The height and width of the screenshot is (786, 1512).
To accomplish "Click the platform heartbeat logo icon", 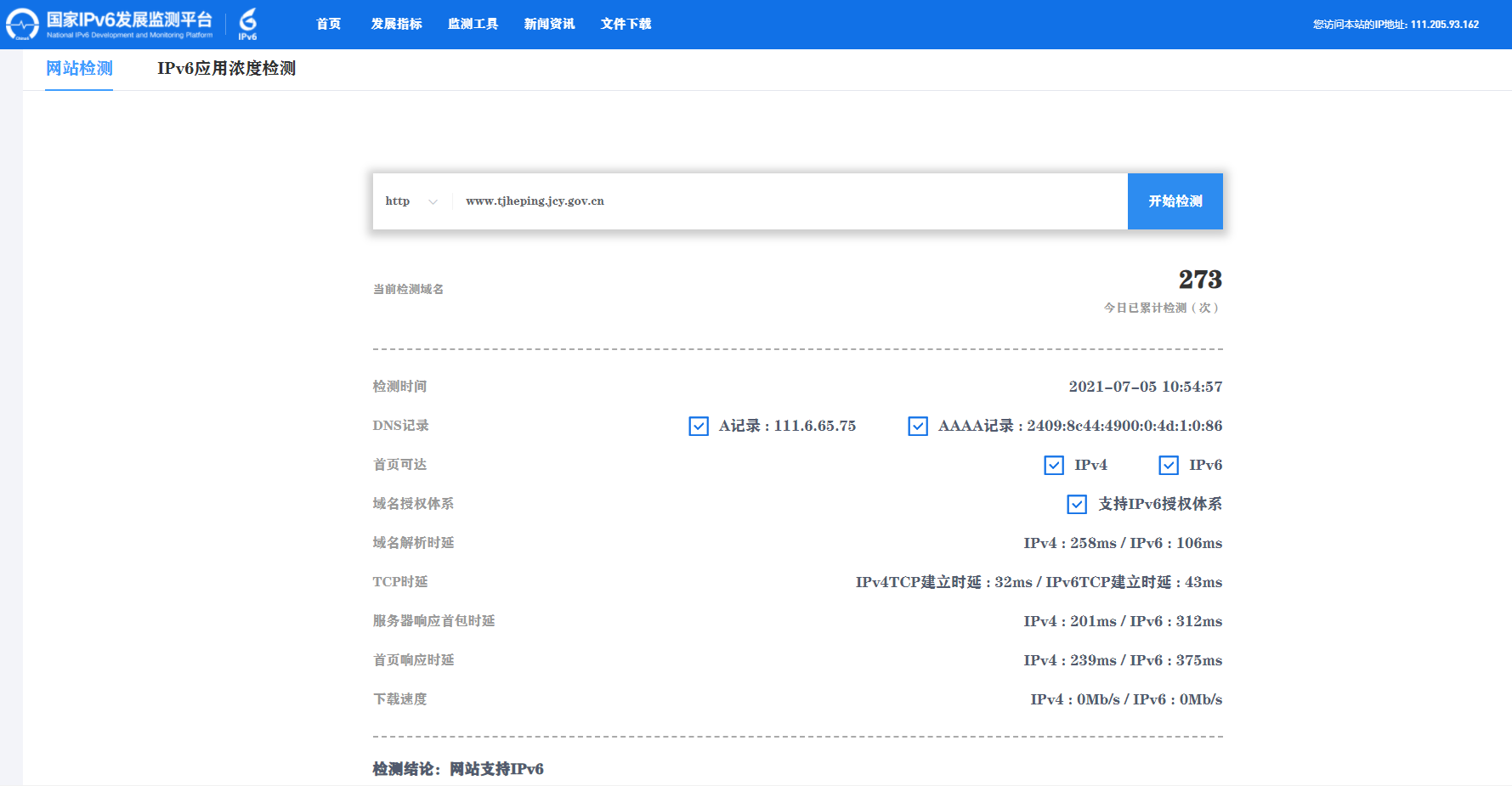I will click(x=22, y=25).
